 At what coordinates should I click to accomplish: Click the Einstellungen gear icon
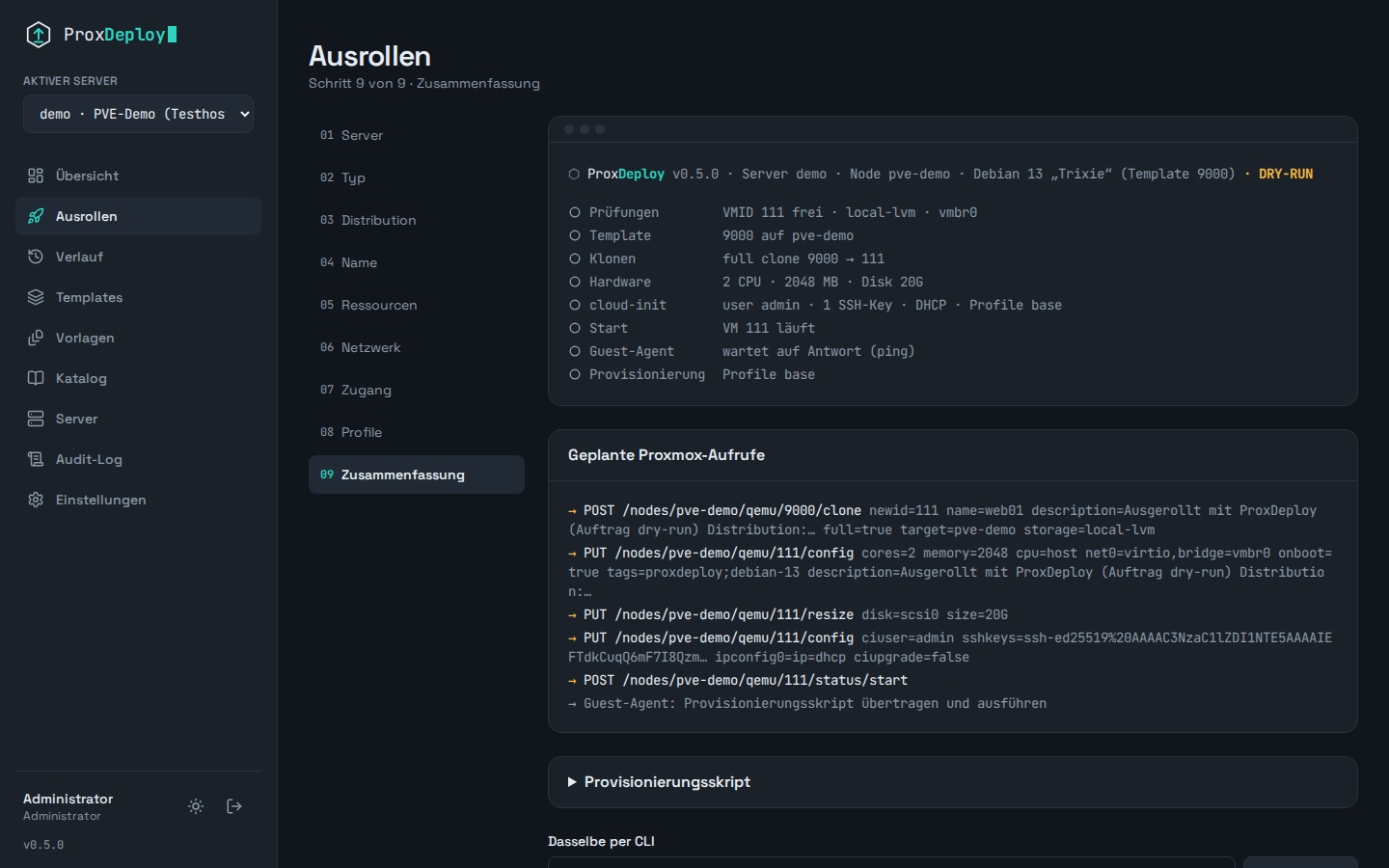36,500
